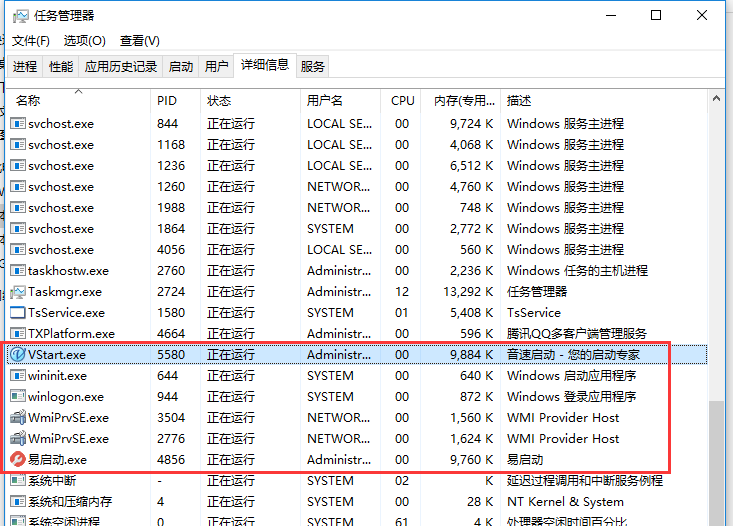Click the WmiPrvSE.exe icon with PID 2776

click(x=18, y=438)
